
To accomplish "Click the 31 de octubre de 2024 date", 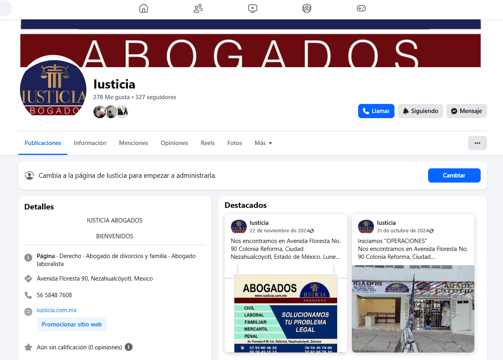I will coord(403,231).
